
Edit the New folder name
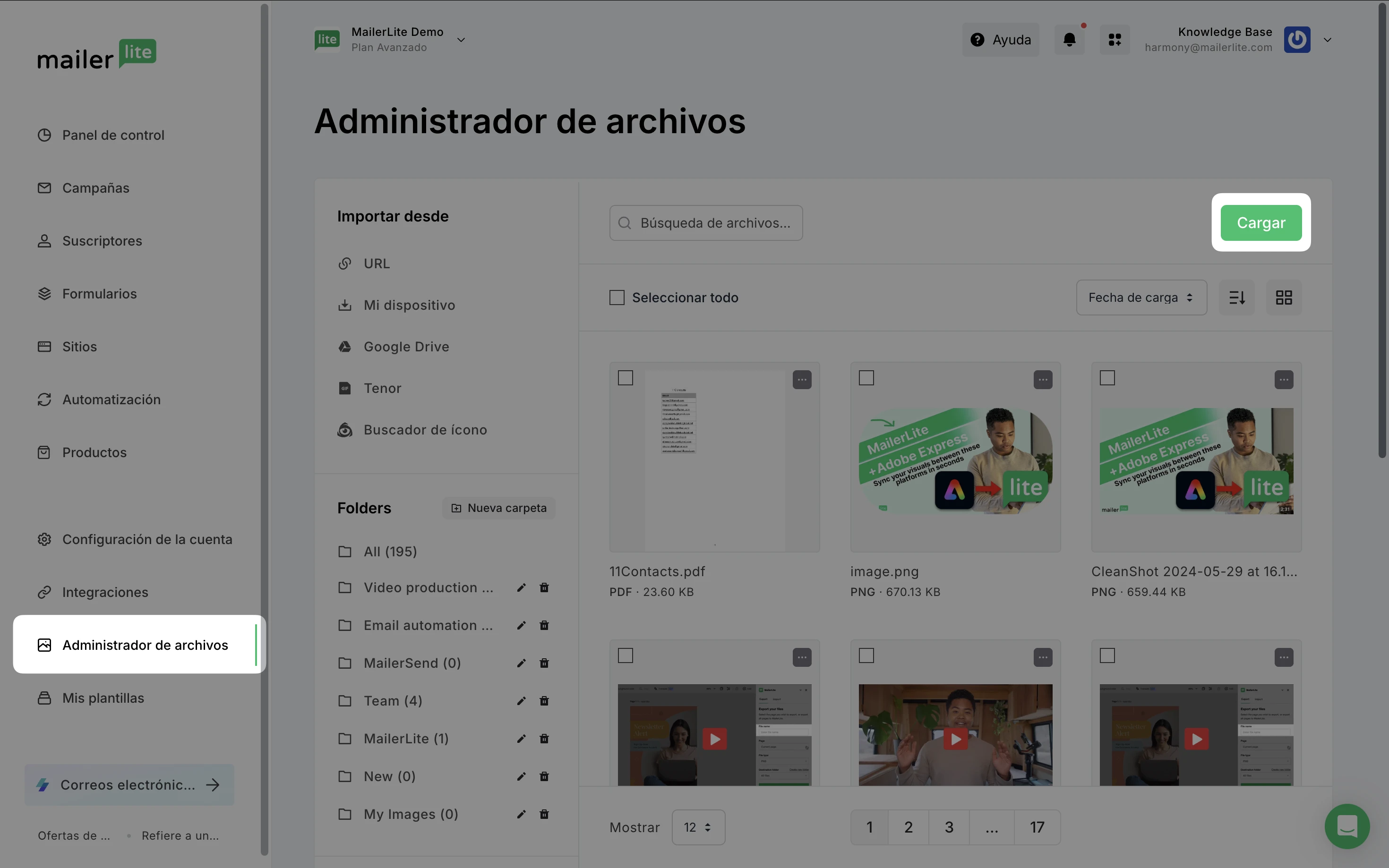522,777
